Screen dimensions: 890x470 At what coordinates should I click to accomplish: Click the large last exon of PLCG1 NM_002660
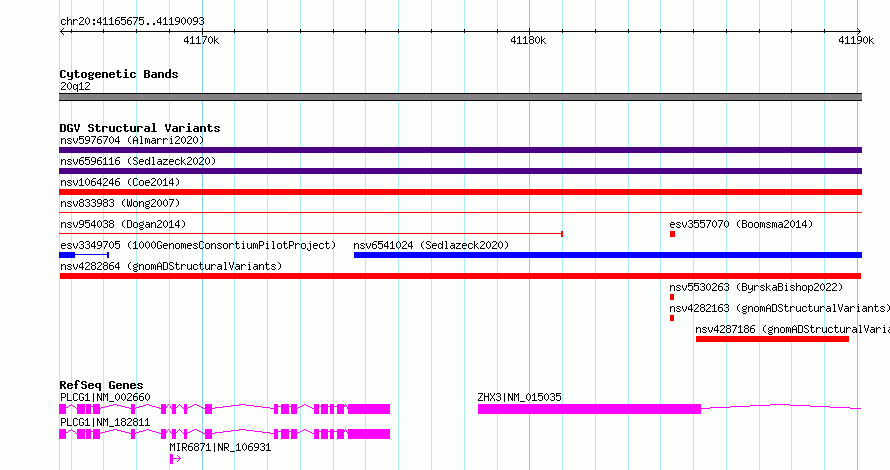tap(369, 409)
